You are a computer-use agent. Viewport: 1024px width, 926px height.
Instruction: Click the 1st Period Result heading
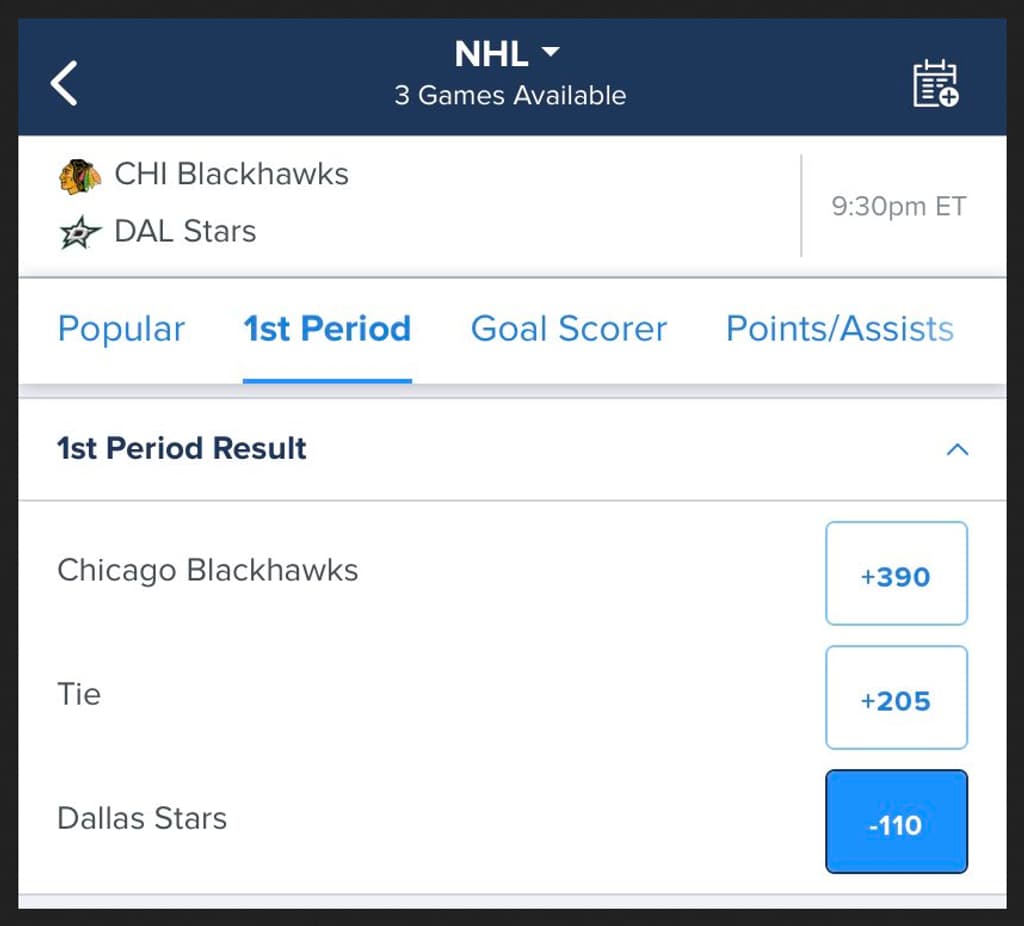(x=181, y=449)
